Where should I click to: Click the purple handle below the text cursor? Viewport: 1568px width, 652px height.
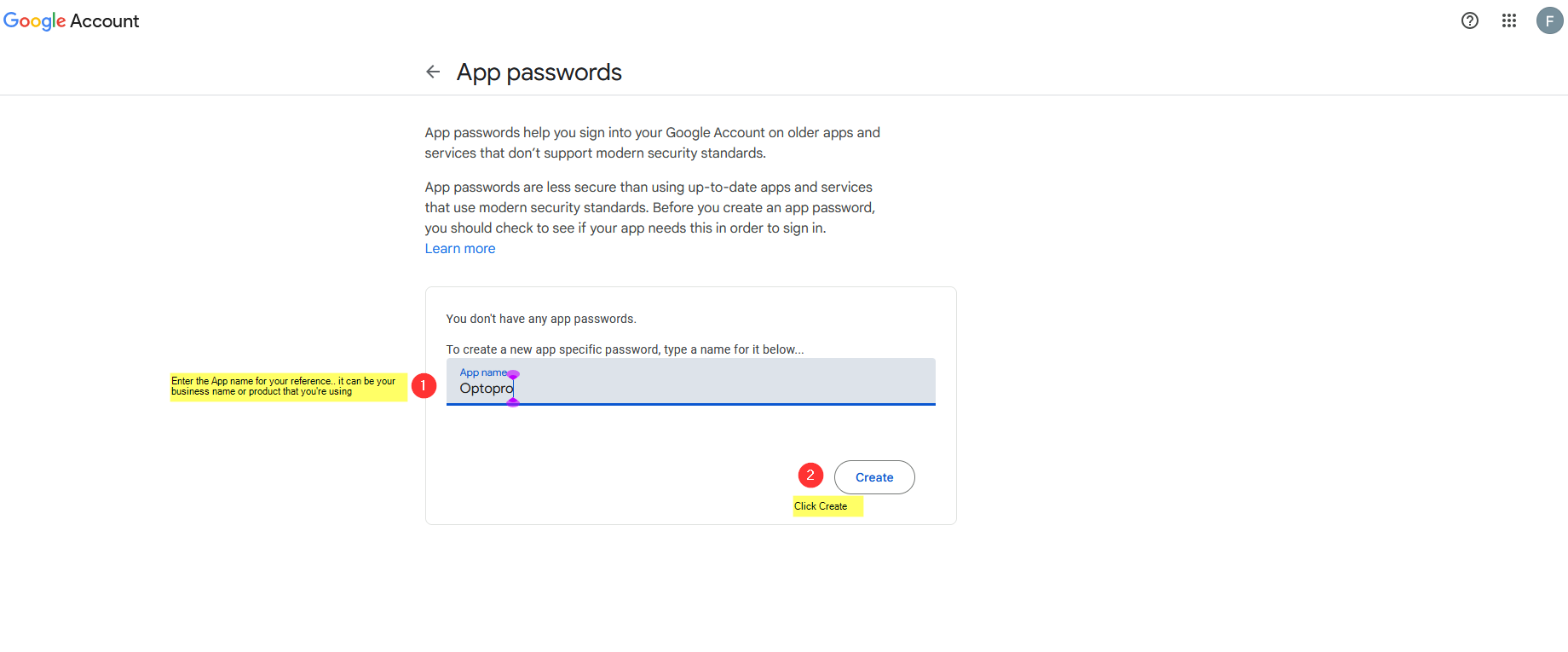tap(513, 402)
